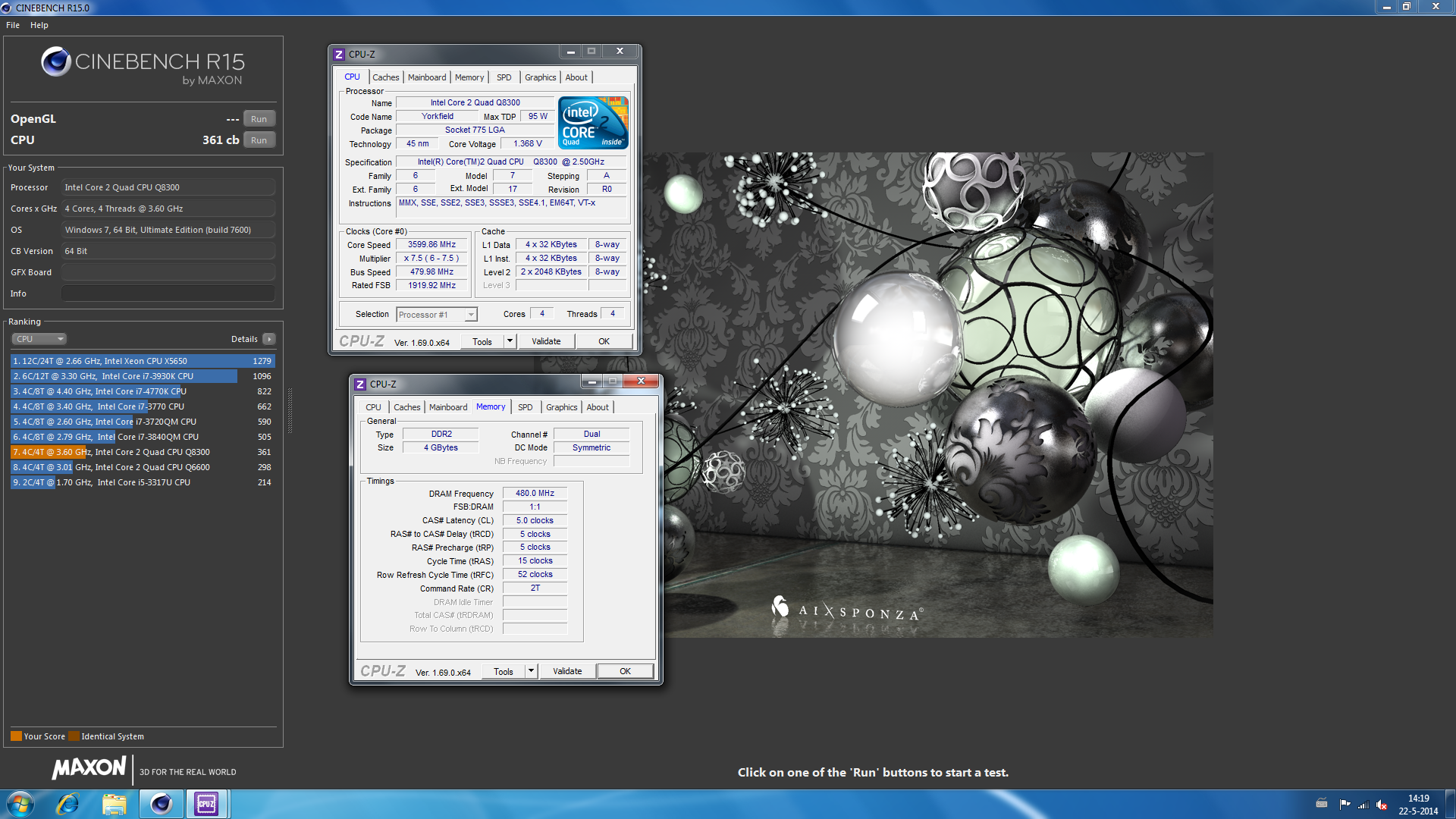Screen dimensions: 1456x819
Task: Run the OpenGL benchmark test
Action: pos(259,119)
